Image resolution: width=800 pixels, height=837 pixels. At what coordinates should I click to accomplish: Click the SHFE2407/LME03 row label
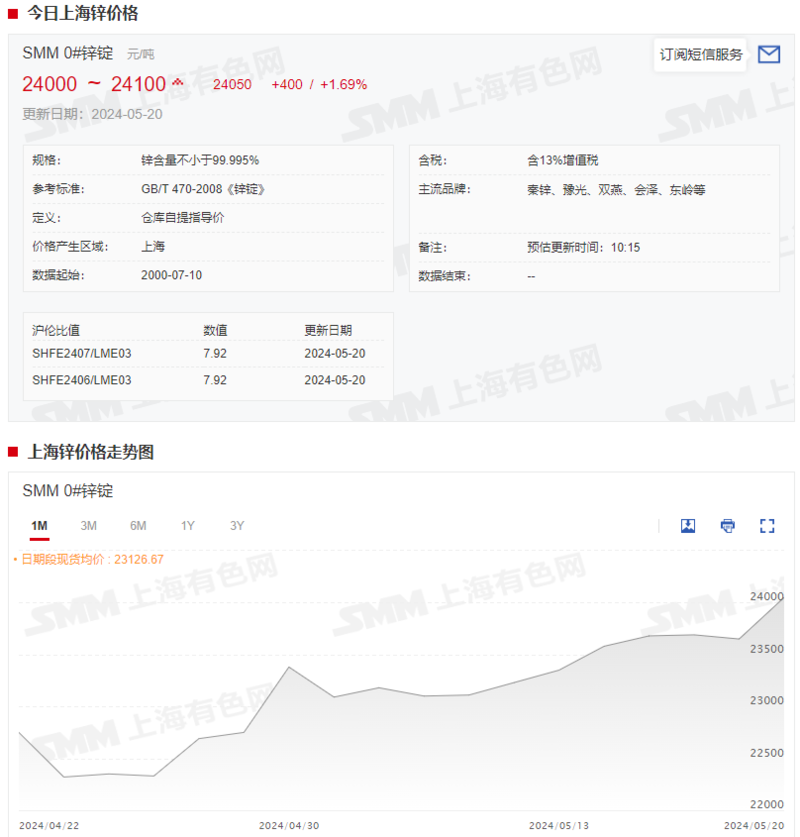point(82,353)
